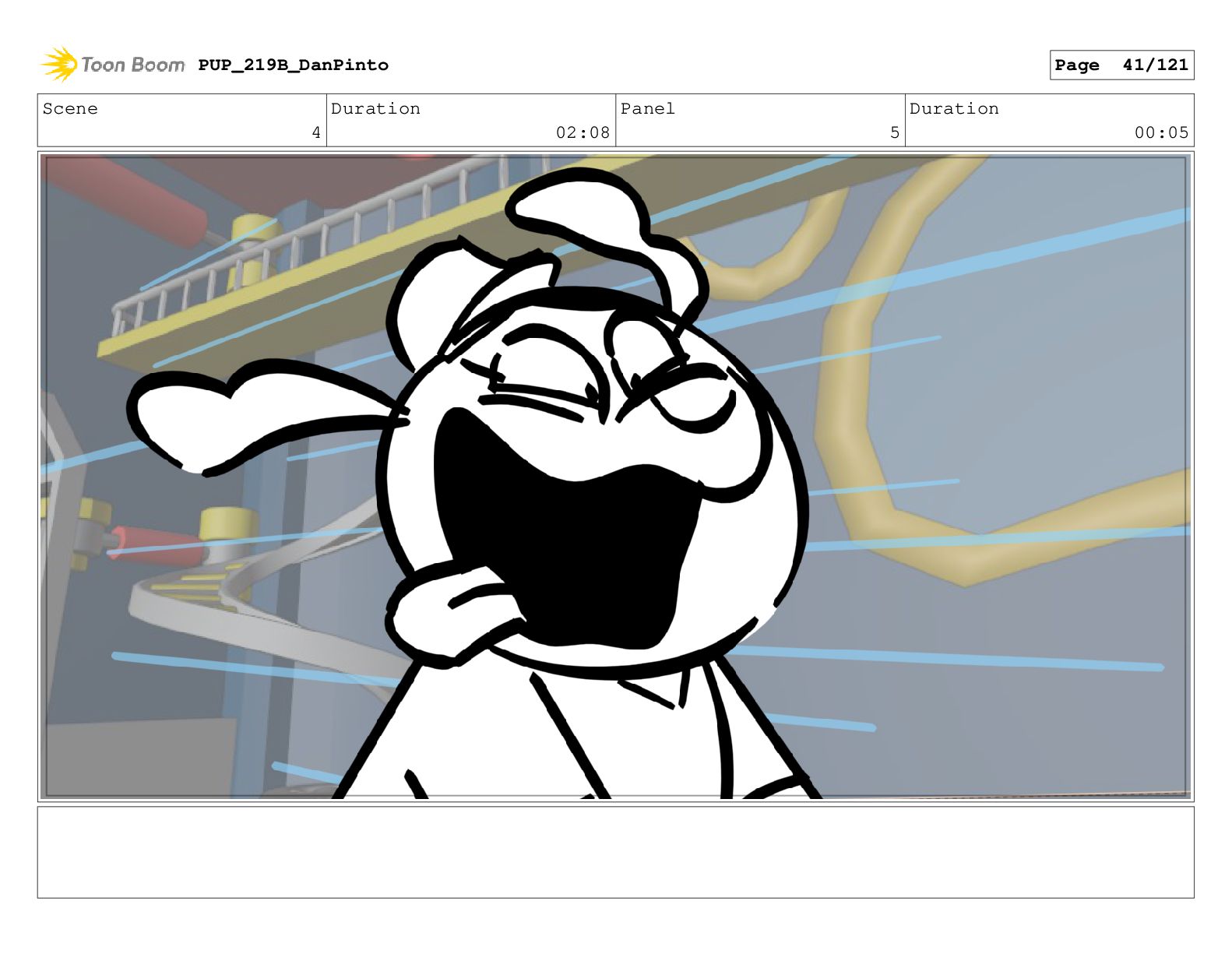Select the PUP_219B_DanPinto project title
Viewport: 1232px width, 954px height.
pyautogui.click(x=293, y=65)
